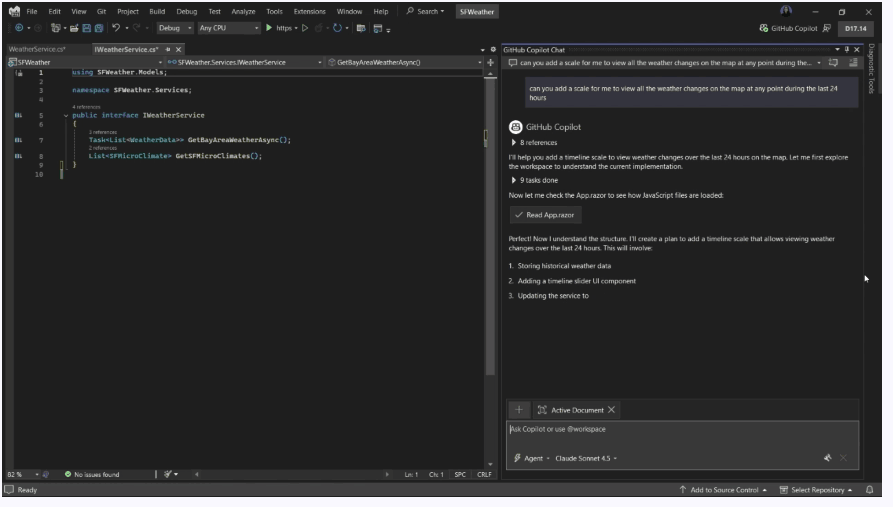Expand the 8 references section
Image resolution: width=893 pixels, height=507 pixels.
tap(514, 142)
